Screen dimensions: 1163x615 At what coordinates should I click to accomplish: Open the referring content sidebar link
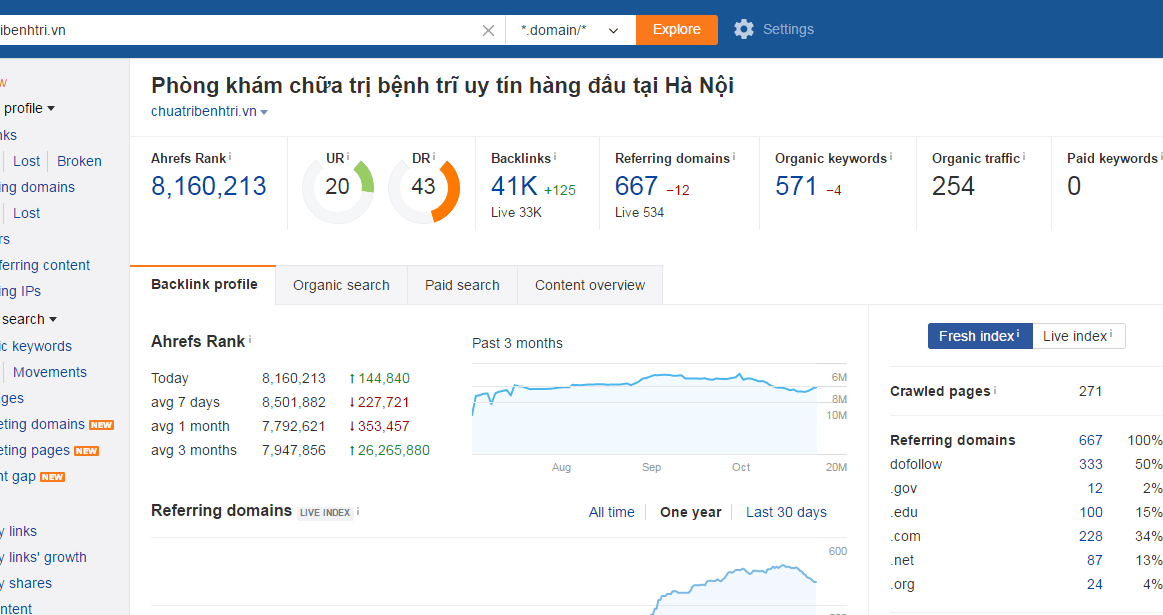pyautogui.click(x=45, y=265)
